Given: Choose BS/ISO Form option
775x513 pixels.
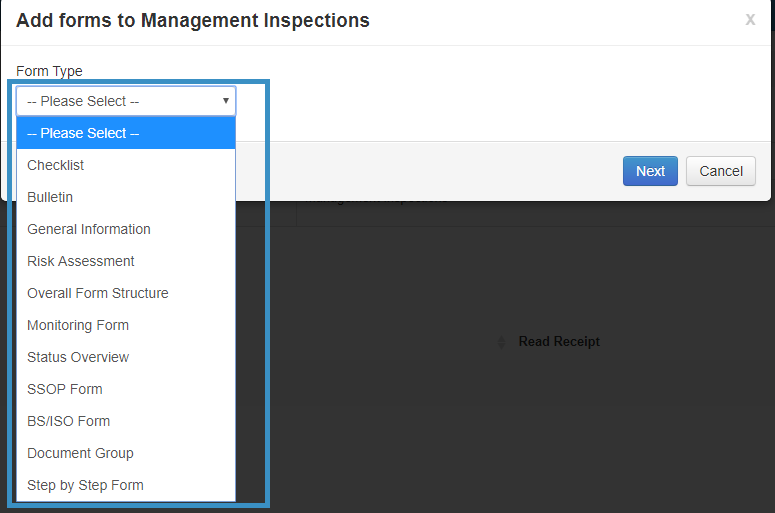Looking at the screenshot, I should tap(126, 421).
